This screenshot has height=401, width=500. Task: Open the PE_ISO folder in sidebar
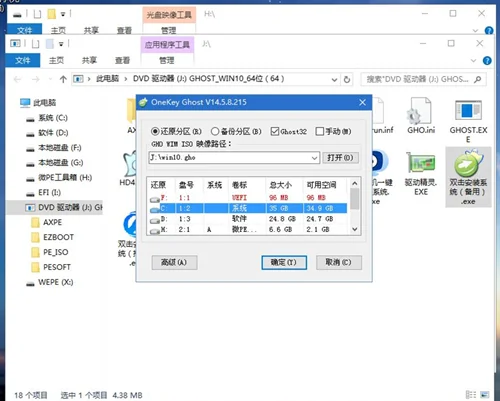[50, 252]
